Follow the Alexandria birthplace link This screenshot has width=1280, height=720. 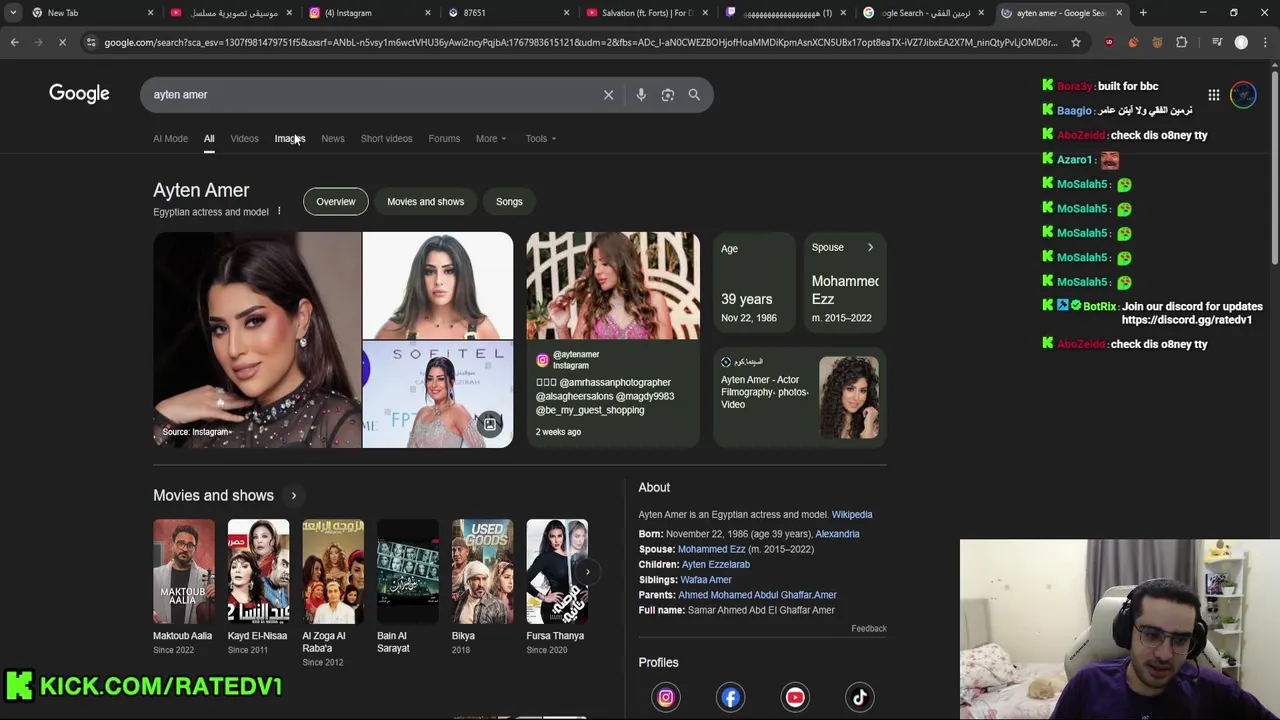pyautogui.click(x=837, y=534)
